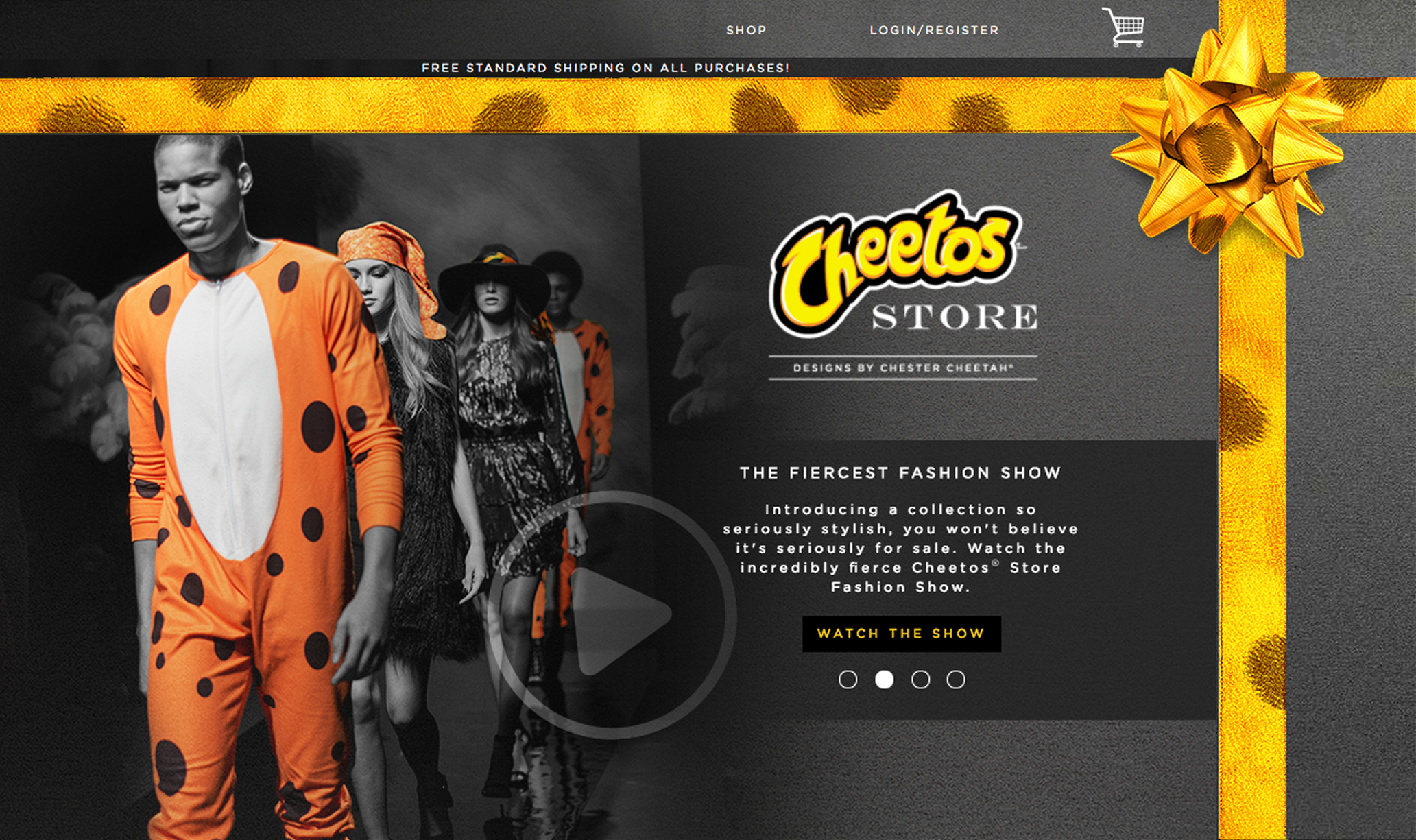Play the fashion show video
This screenshot has width=1416, height=840.
click(x=611, y=615)
